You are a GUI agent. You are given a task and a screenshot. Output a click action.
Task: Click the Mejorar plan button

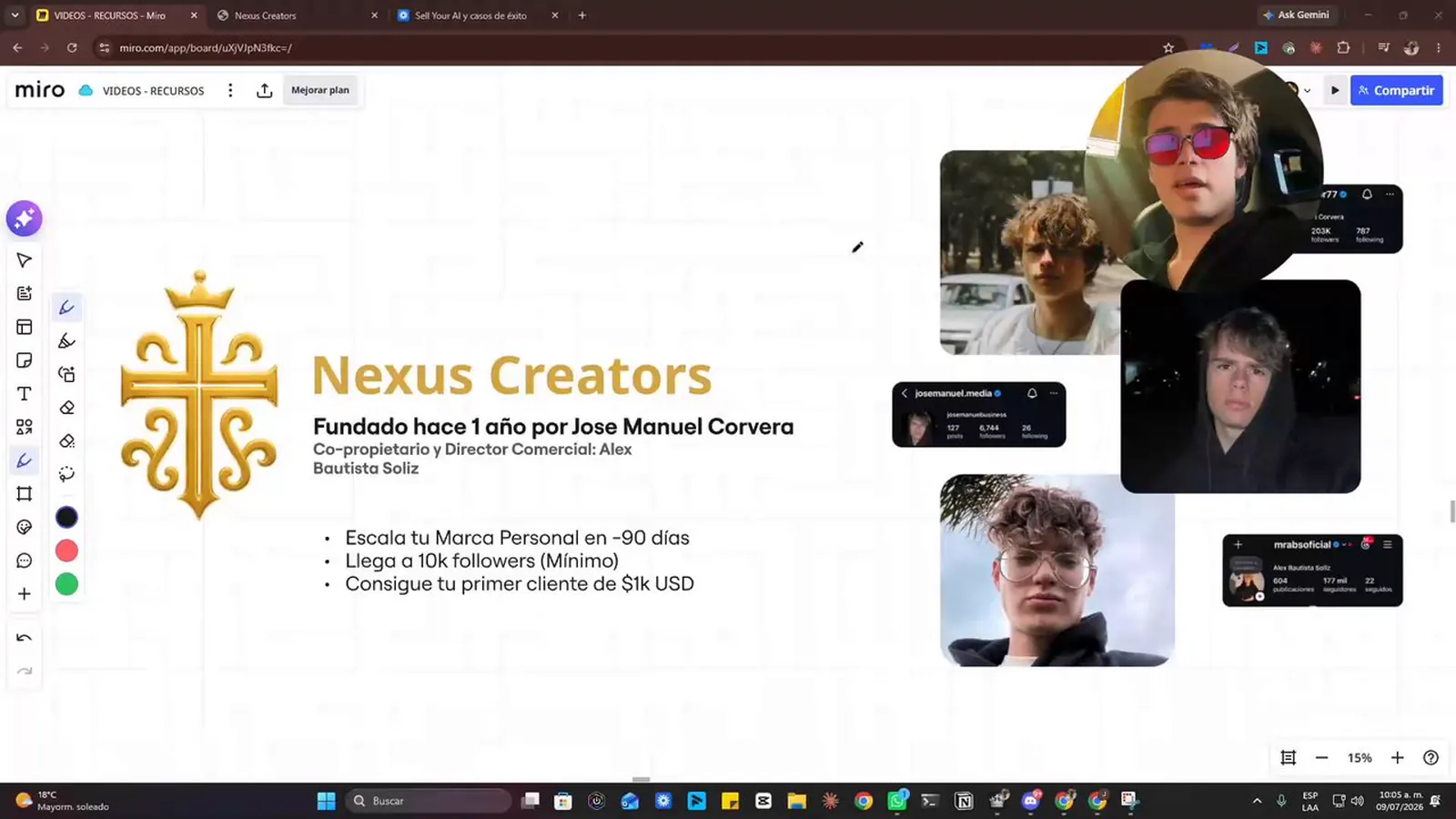[x=320, y=90]
